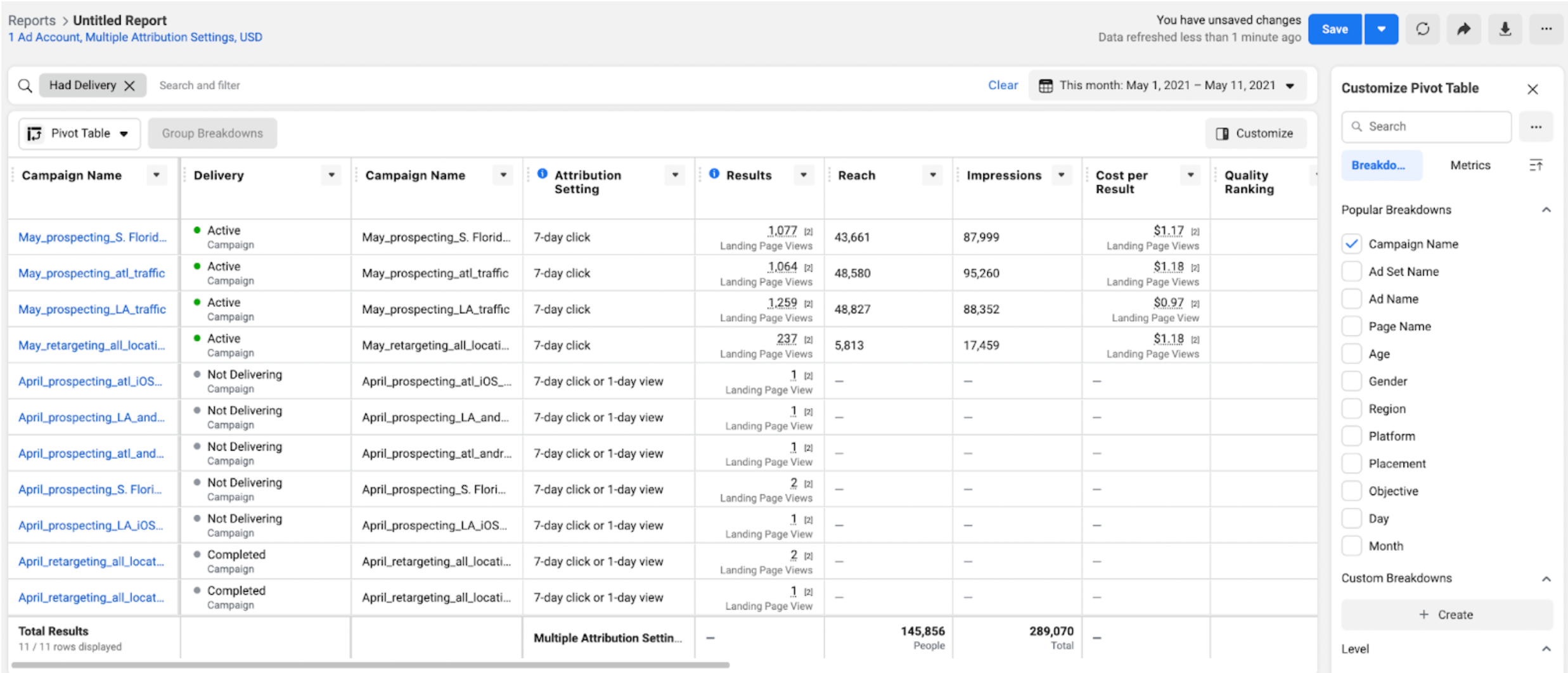Screen dimensions: 1568x673
Task: Enable the Platform breakdown
Action: tap(1351, 436)
